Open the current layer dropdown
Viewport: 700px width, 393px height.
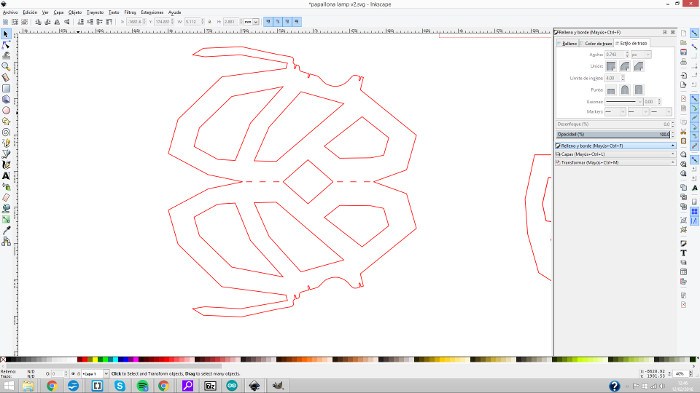[95, 374]
